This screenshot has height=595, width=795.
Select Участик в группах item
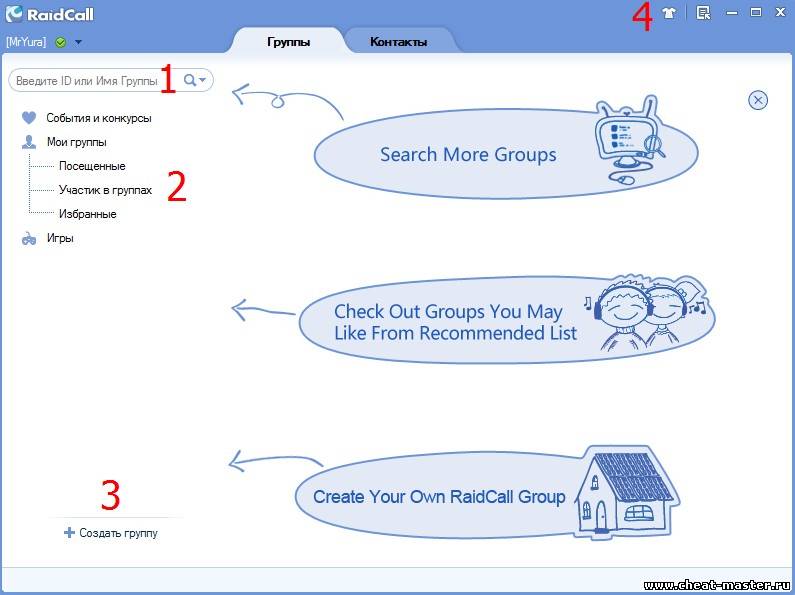[105, 190]
